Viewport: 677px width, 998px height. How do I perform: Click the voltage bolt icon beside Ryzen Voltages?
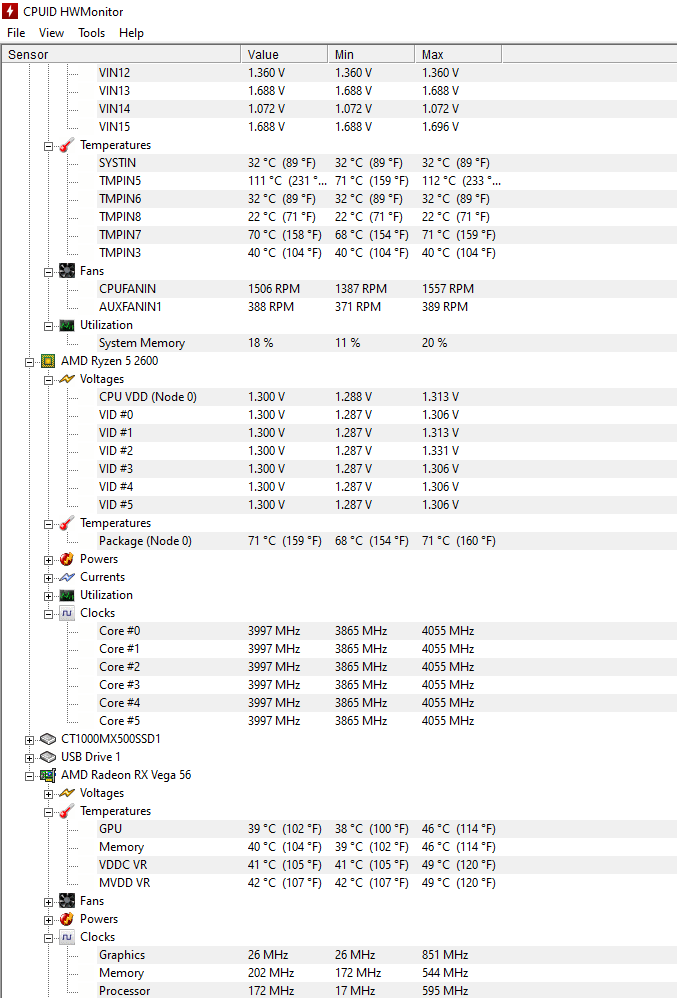point(67,379)
